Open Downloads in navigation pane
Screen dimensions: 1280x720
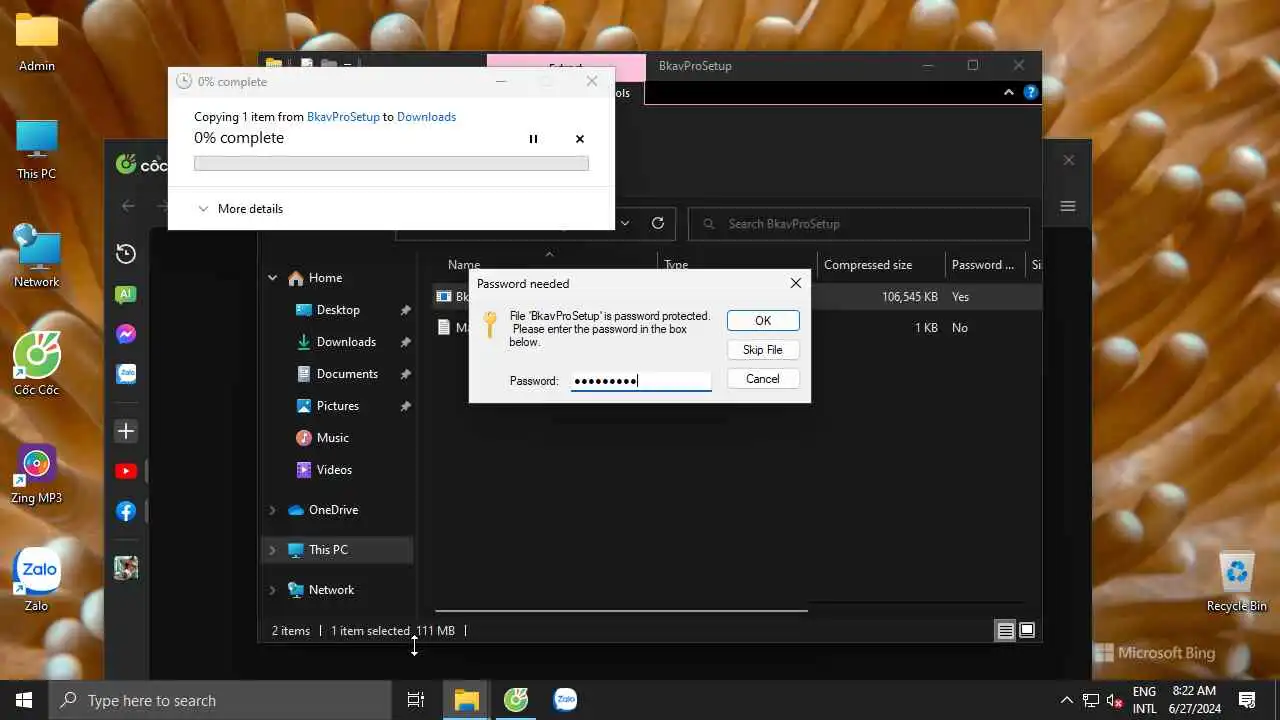(x=346, y=342)
